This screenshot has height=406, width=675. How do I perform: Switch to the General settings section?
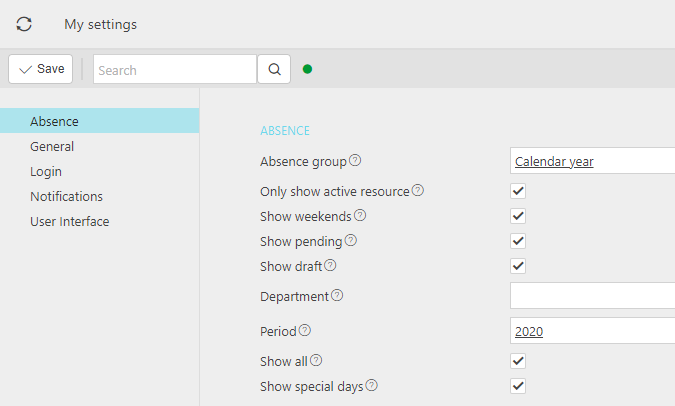pyautogui.click(x=52, y=146)
